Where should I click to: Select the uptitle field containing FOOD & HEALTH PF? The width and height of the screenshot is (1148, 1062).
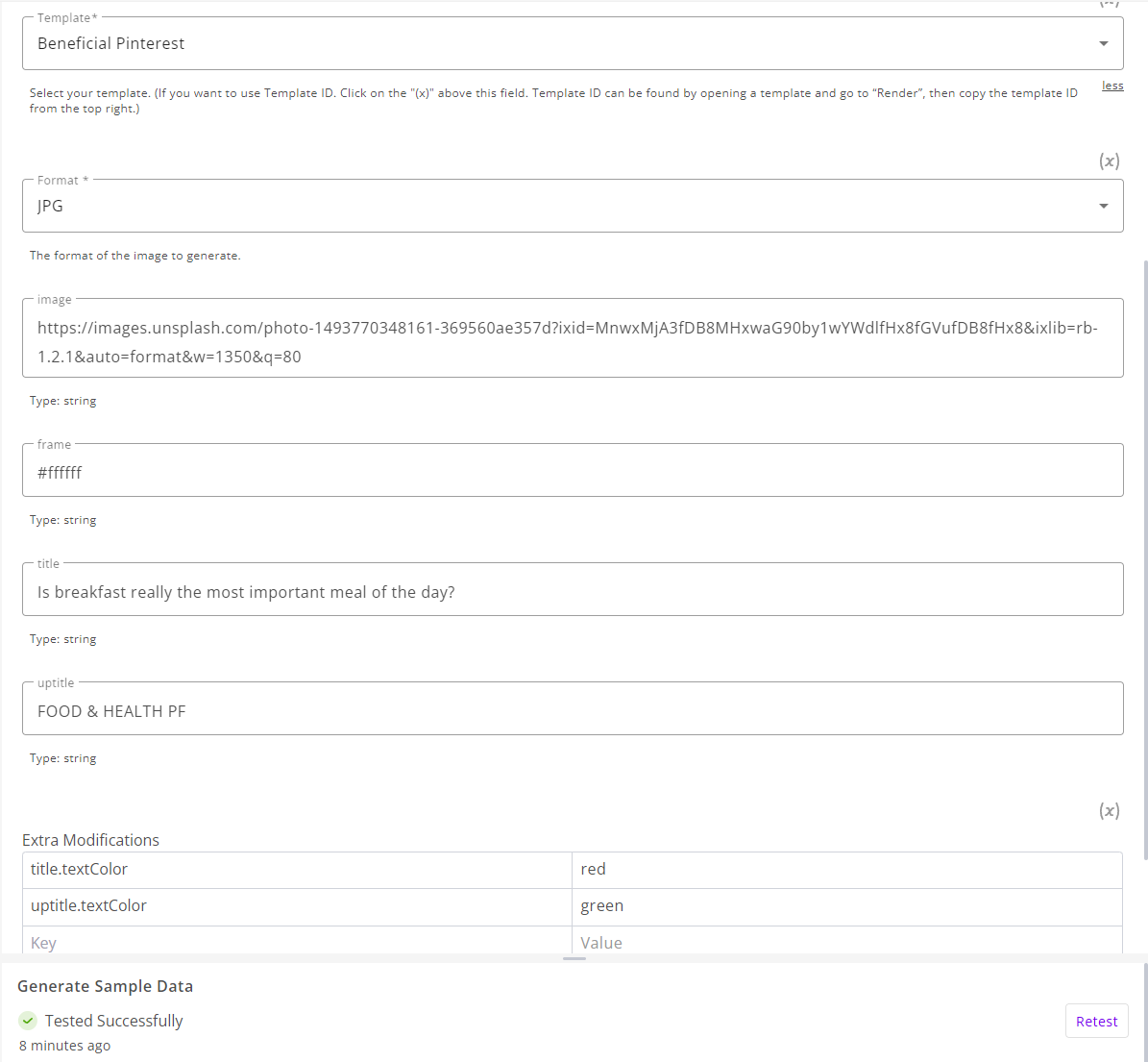[572, 711]
